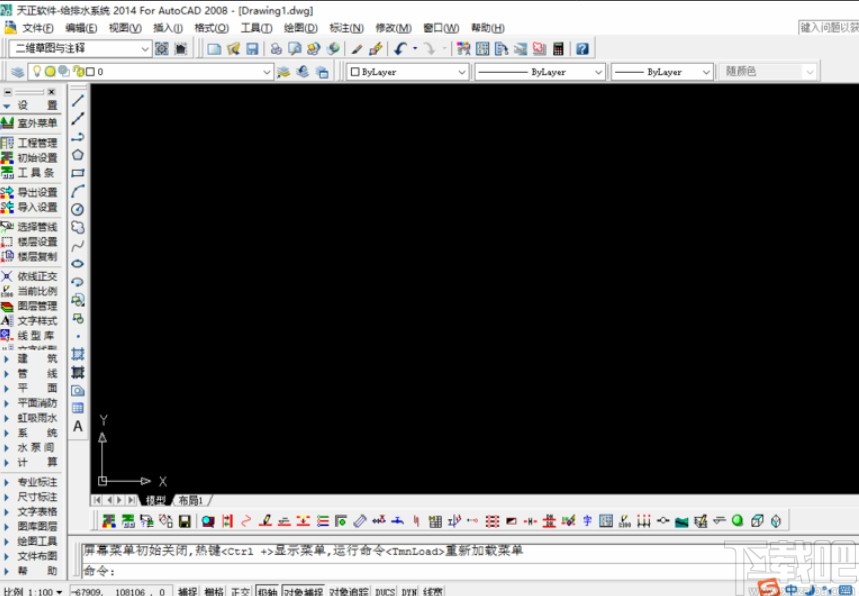Image resolution: width=859 pixels, height=596 pixels.
Task: Select the Spline draw tool
Action: [x=78, y=245]
